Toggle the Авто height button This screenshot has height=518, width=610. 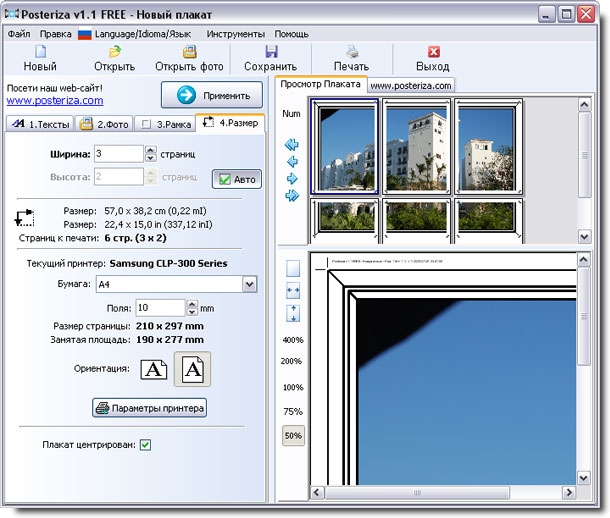pyautogui.click(x=237, y=179)
